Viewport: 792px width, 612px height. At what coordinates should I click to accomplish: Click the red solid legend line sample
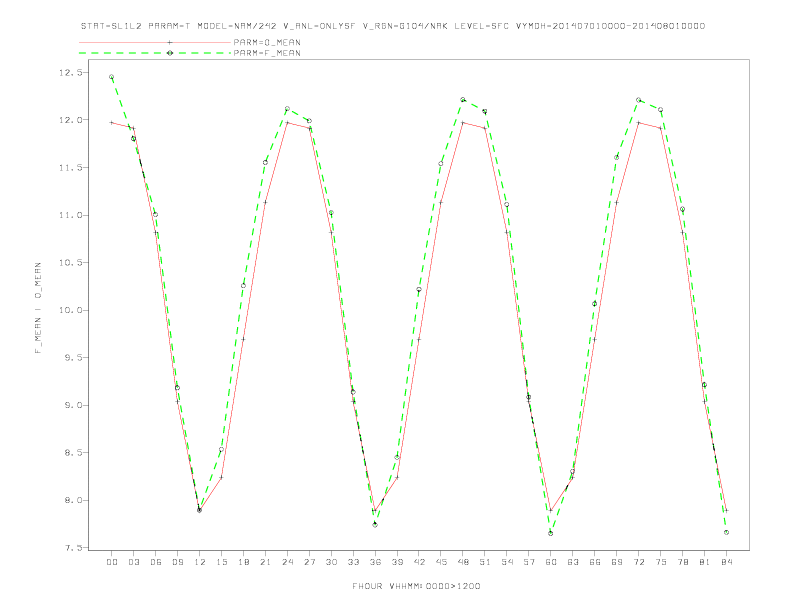click(155, 42)
